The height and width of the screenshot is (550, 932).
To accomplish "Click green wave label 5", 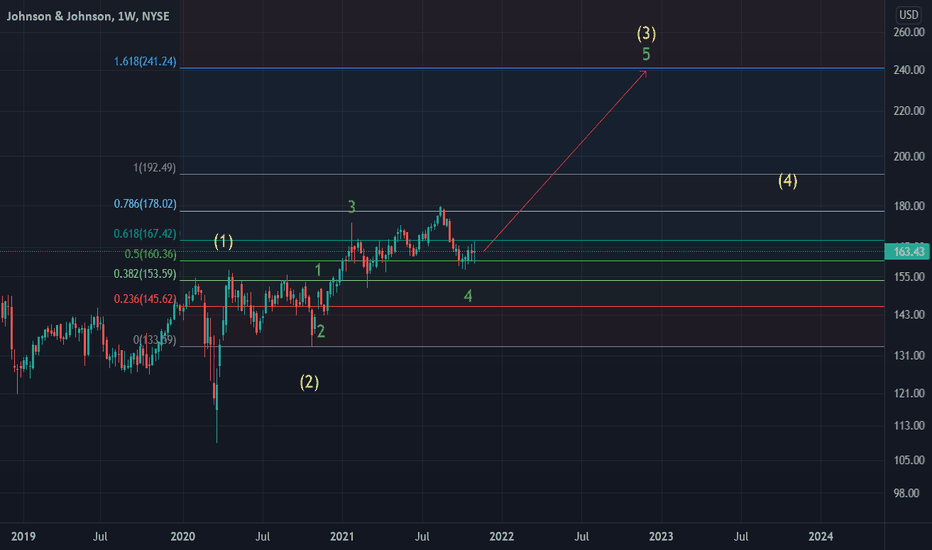I will tap(646, 55).
